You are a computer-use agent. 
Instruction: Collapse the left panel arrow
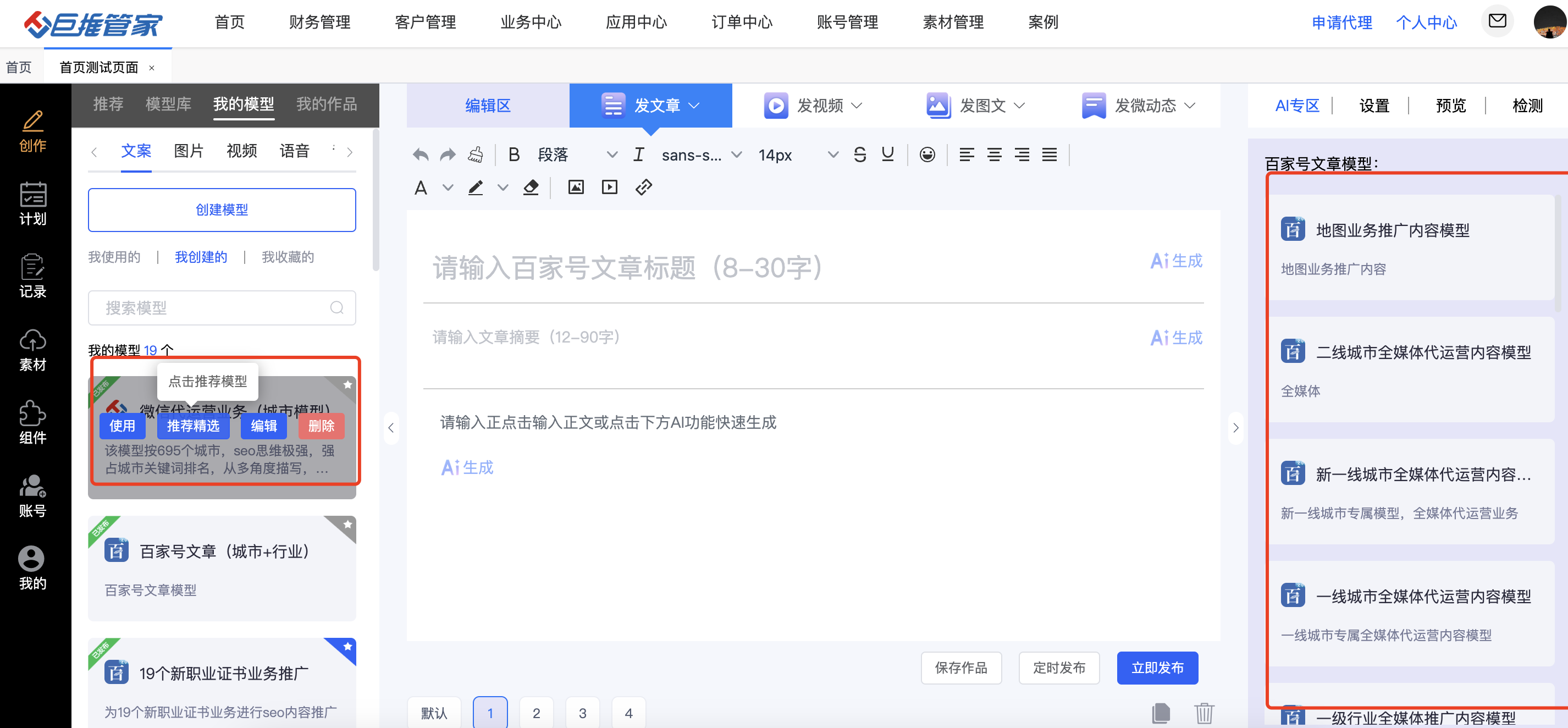[x=391, y=428]
